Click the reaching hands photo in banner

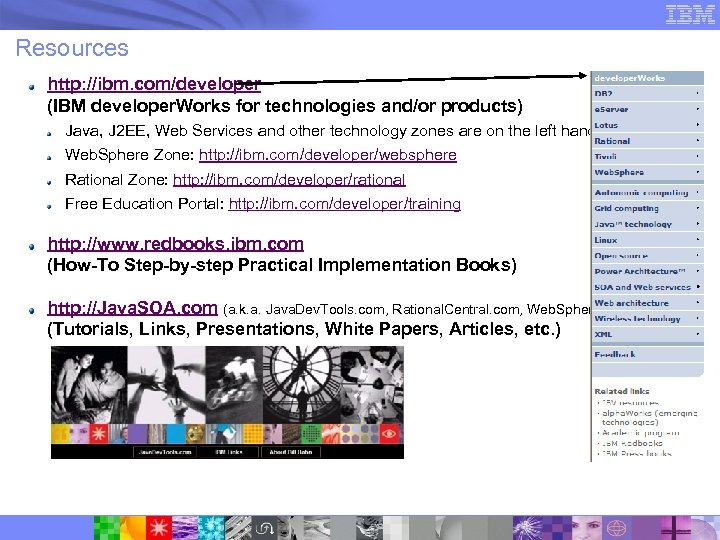(x=166, y=385)
